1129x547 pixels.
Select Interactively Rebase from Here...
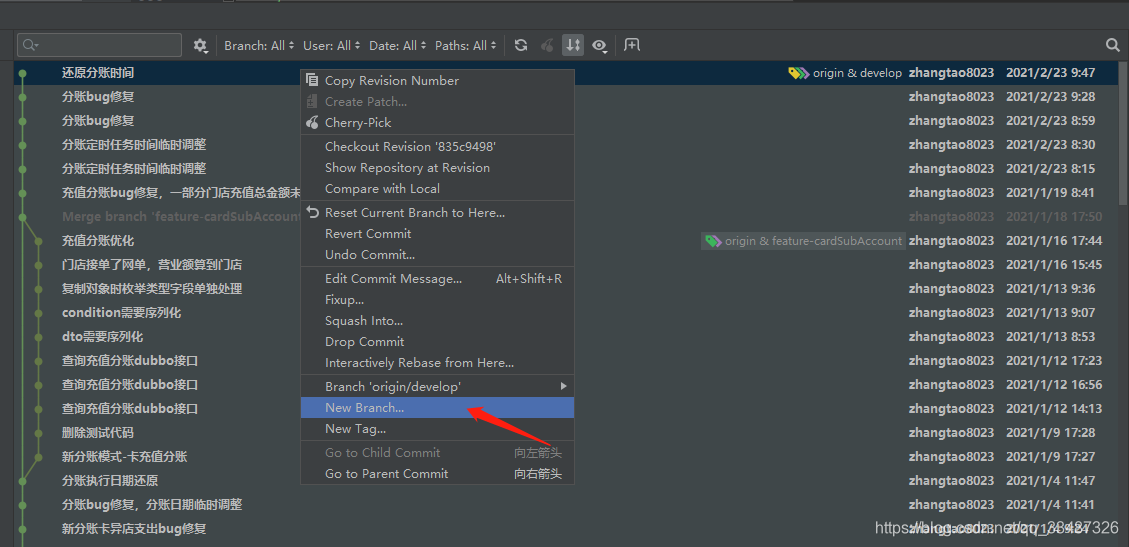(x=437, y=363)
